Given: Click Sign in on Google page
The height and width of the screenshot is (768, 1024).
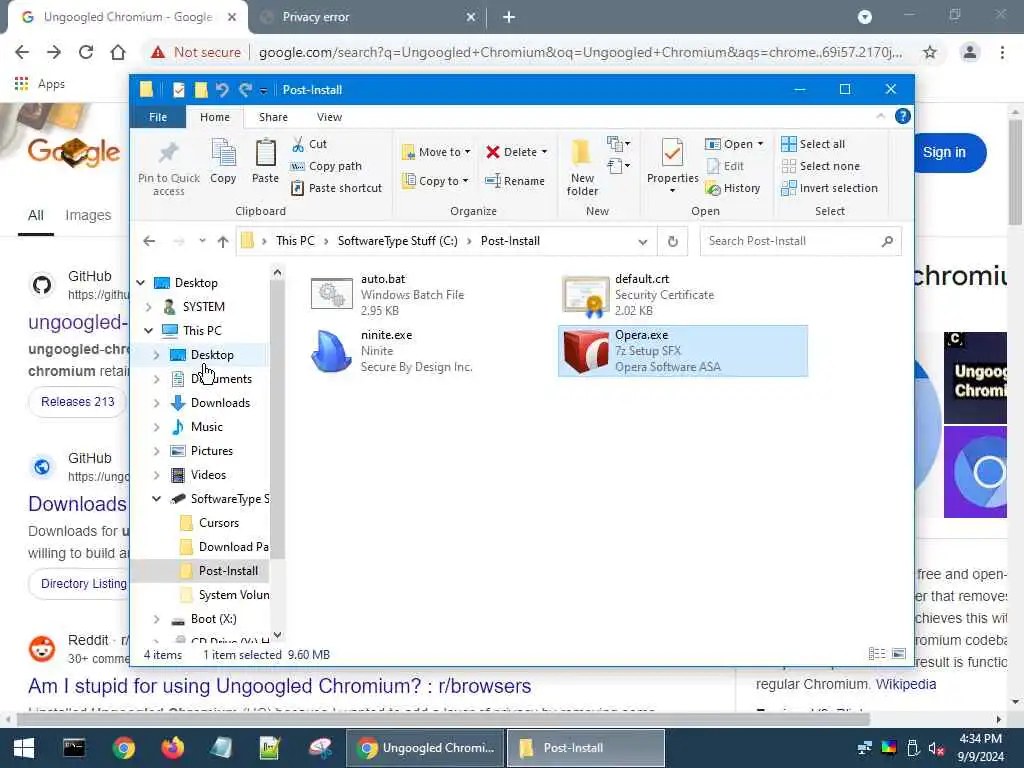Looking at the screenshot, I should 944,152.
